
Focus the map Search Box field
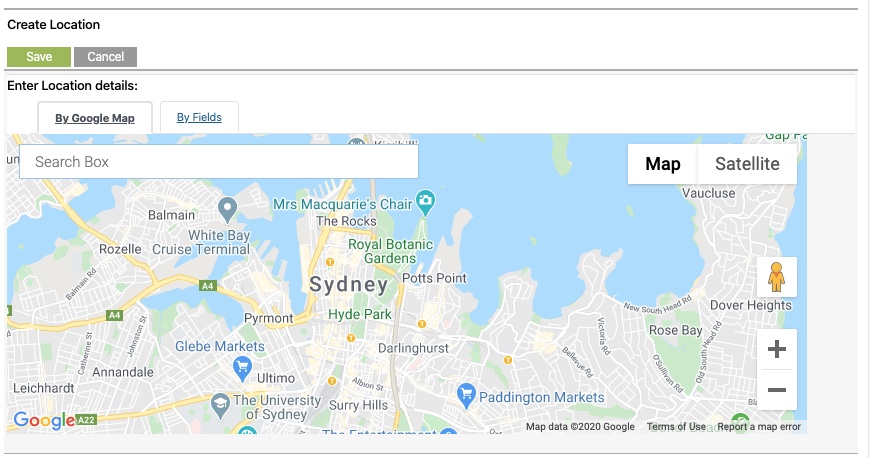[219, 162]
